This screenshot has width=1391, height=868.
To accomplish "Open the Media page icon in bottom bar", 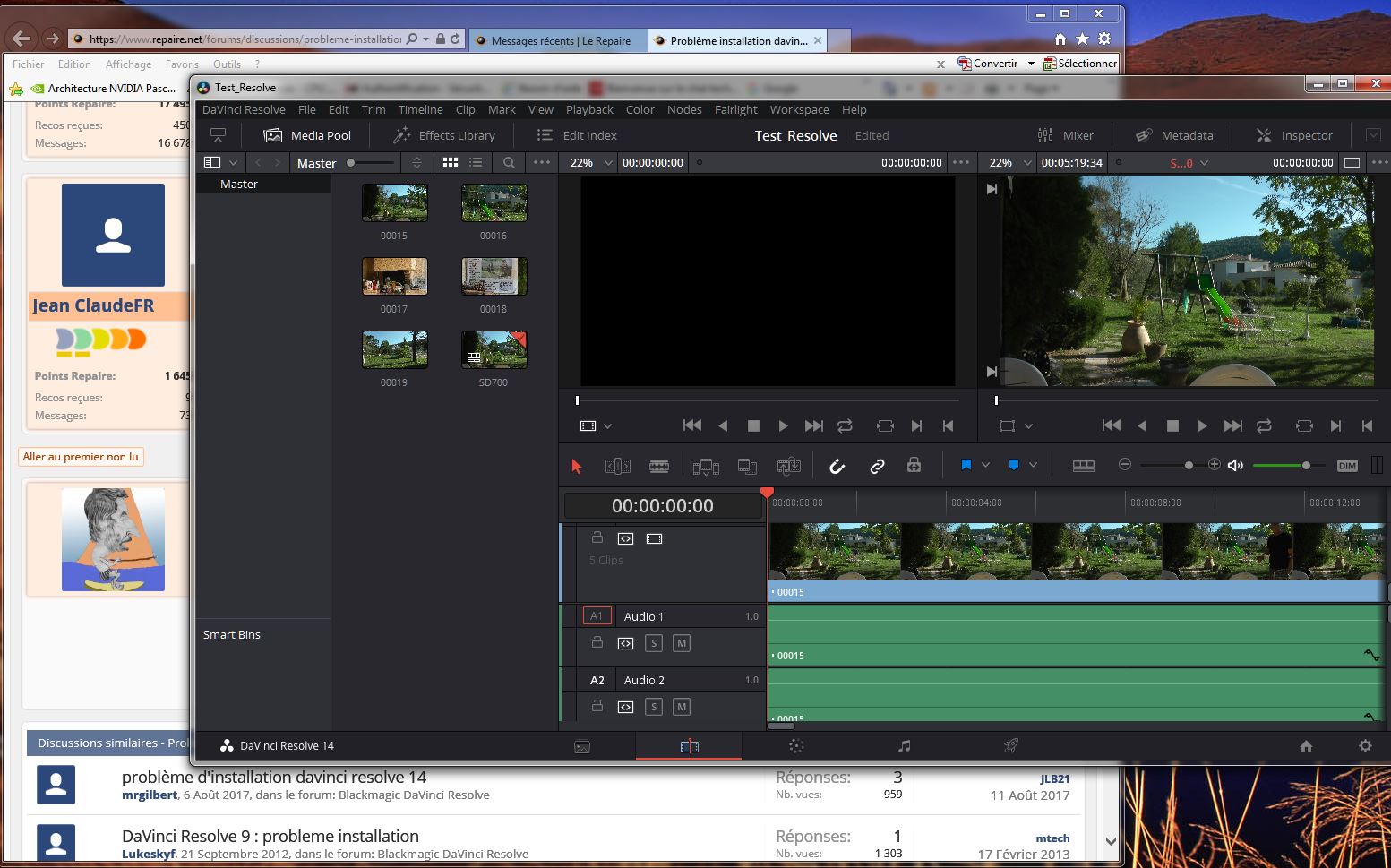I will [x=582, y=746].
